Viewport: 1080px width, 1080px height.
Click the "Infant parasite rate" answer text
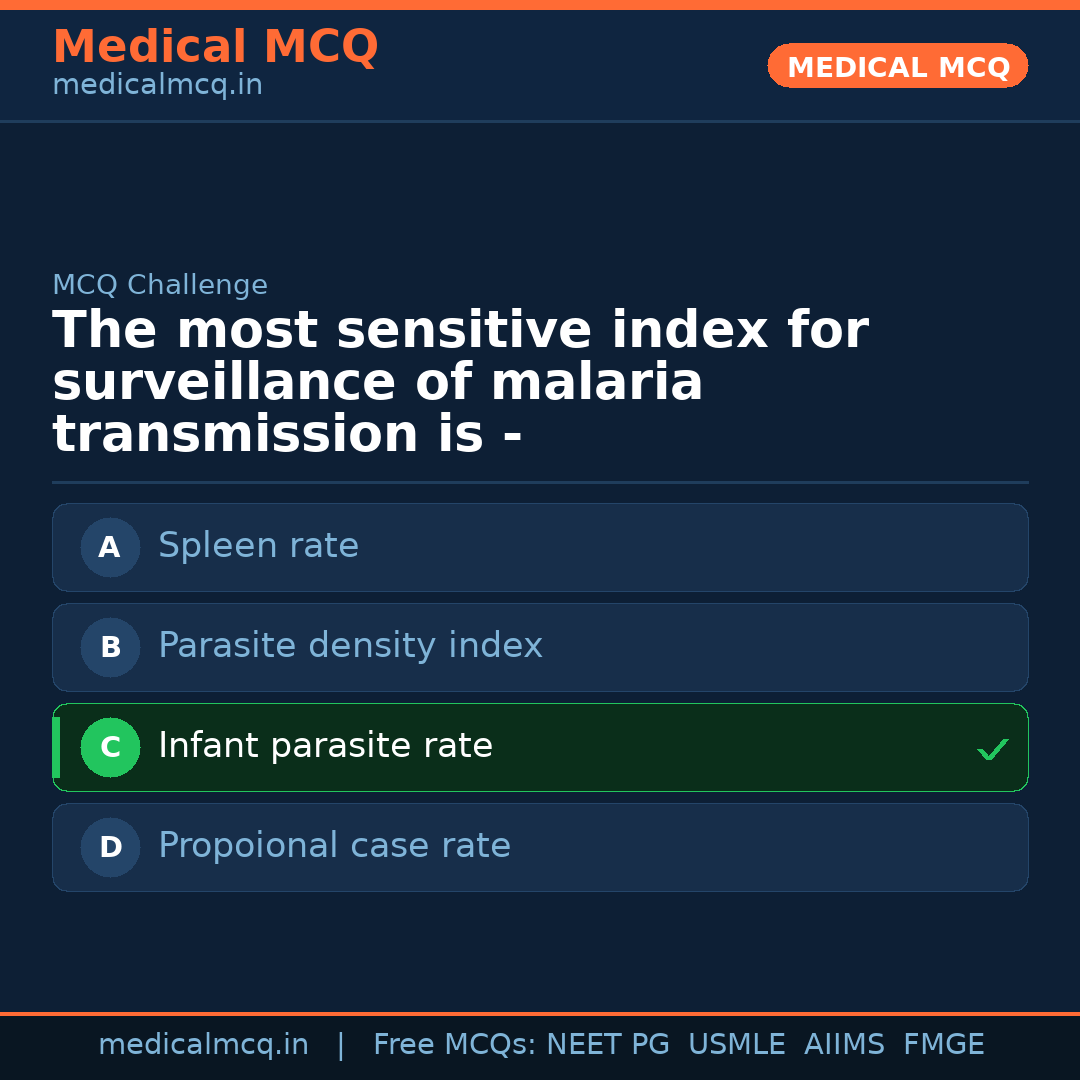[325, 746]
